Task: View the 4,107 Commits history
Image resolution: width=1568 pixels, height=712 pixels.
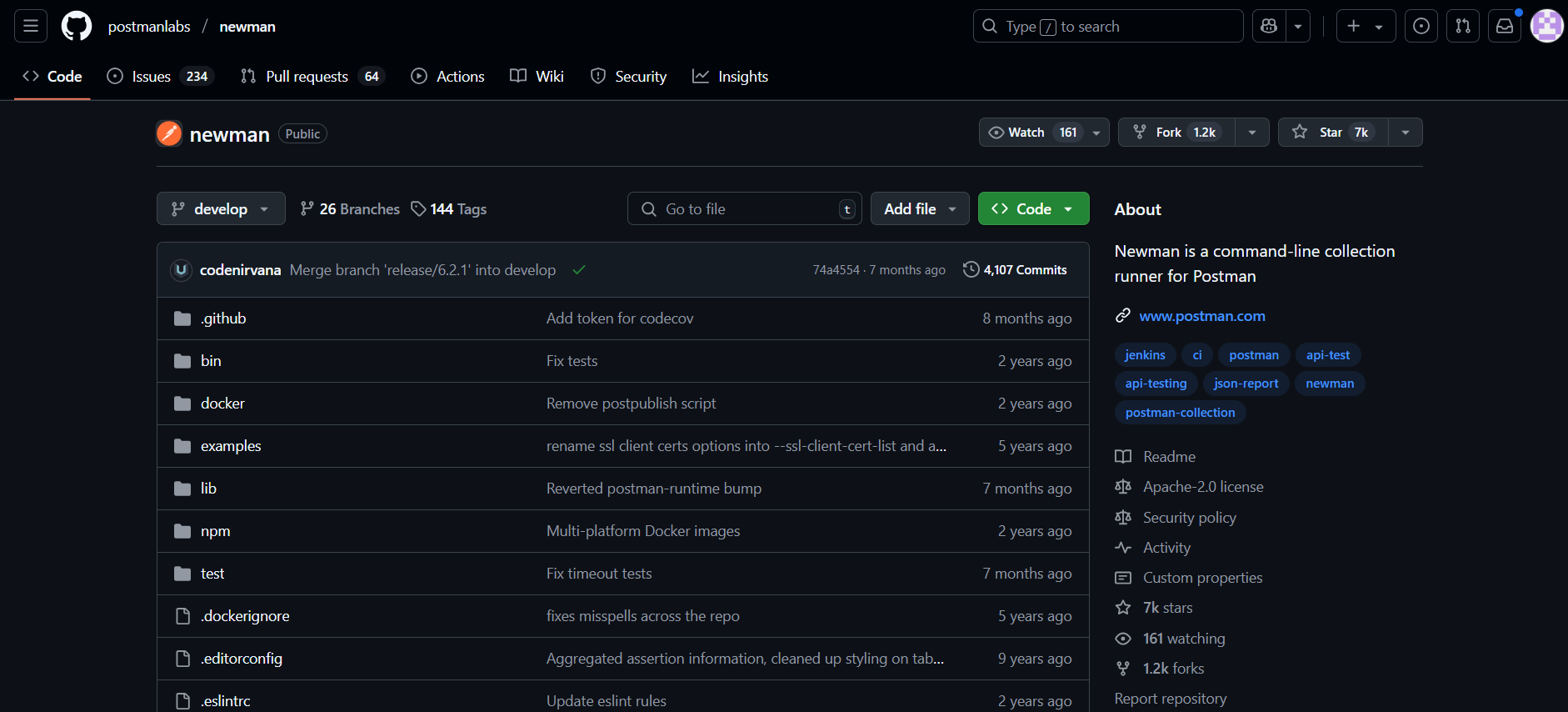Action: pyautogui.click(x=1015, y=270)
